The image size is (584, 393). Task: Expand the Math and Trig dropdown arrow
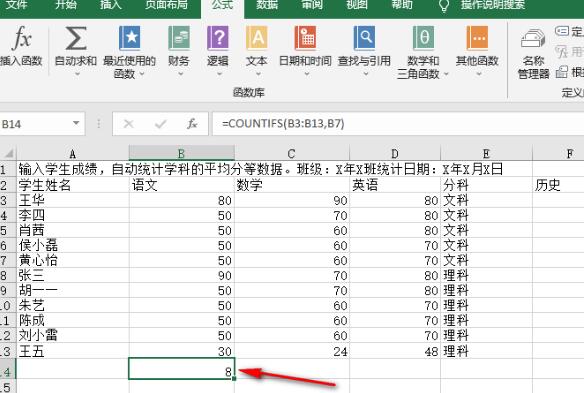point(446,74)
